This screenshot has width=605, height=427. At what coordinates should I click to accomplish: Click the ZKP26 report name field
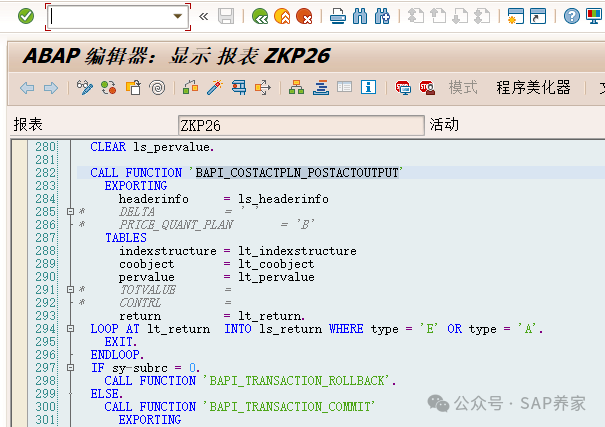(x=301, y=125)
